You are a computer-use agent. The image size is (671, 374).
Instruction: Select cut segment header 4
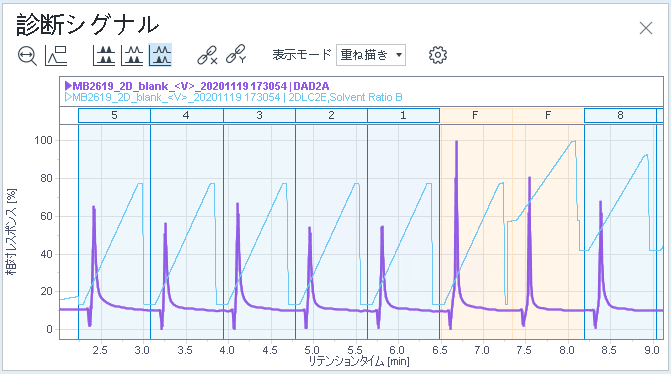click(x=187, y=116)
